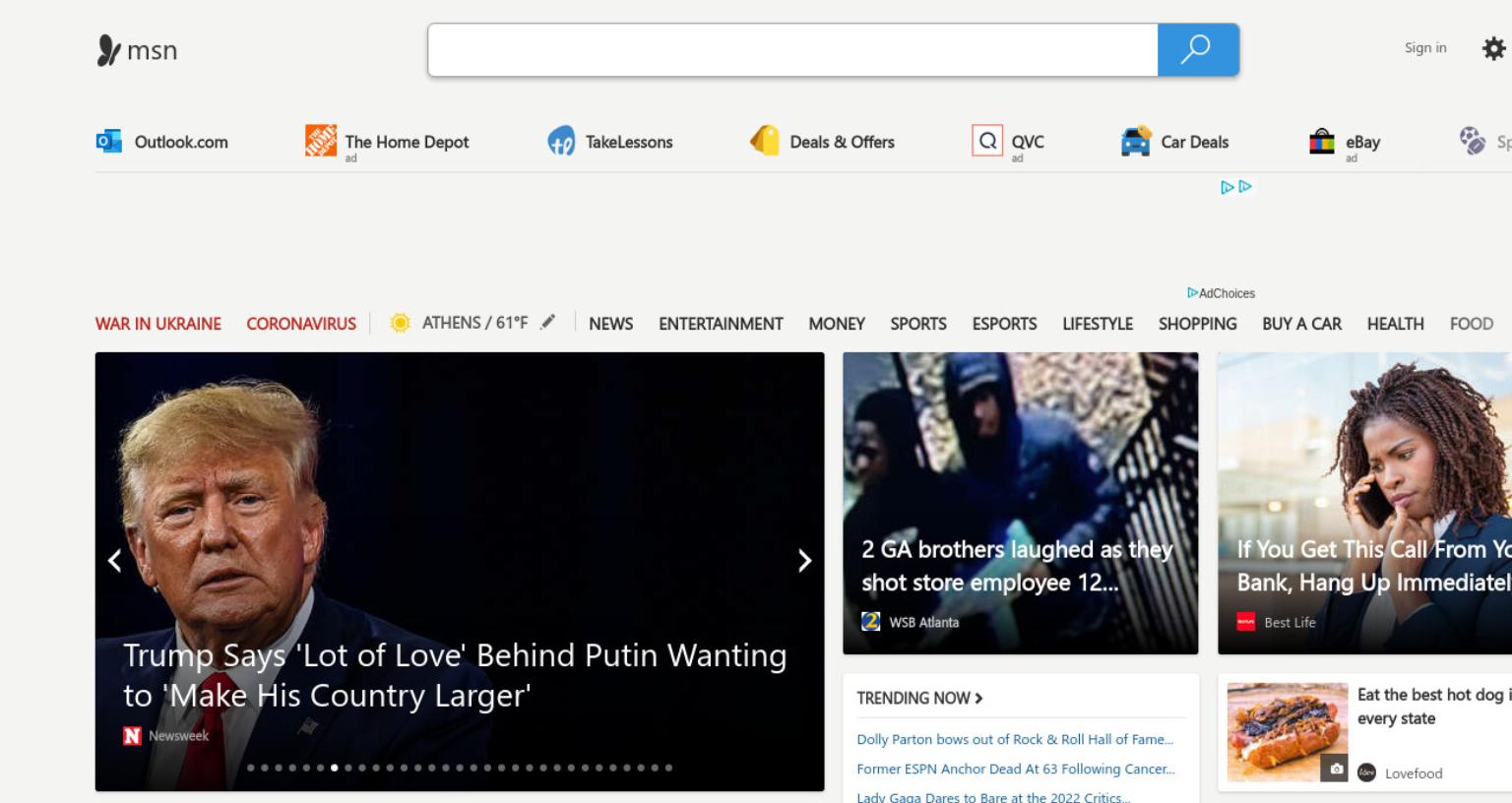Click the ad info triangle icons
The image size is (1512, 803).
pos(1236,187)
